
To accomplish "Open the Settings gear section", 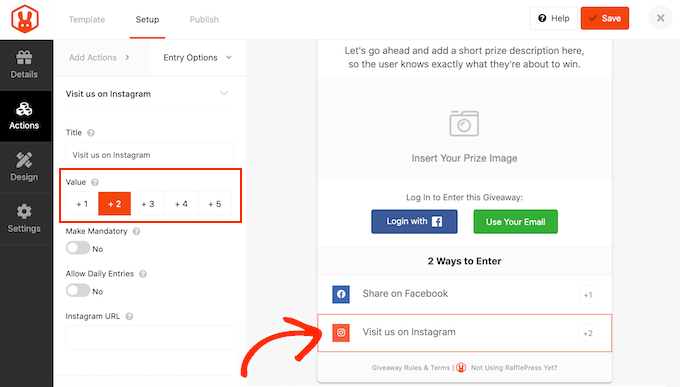I will tap(24, 218).
